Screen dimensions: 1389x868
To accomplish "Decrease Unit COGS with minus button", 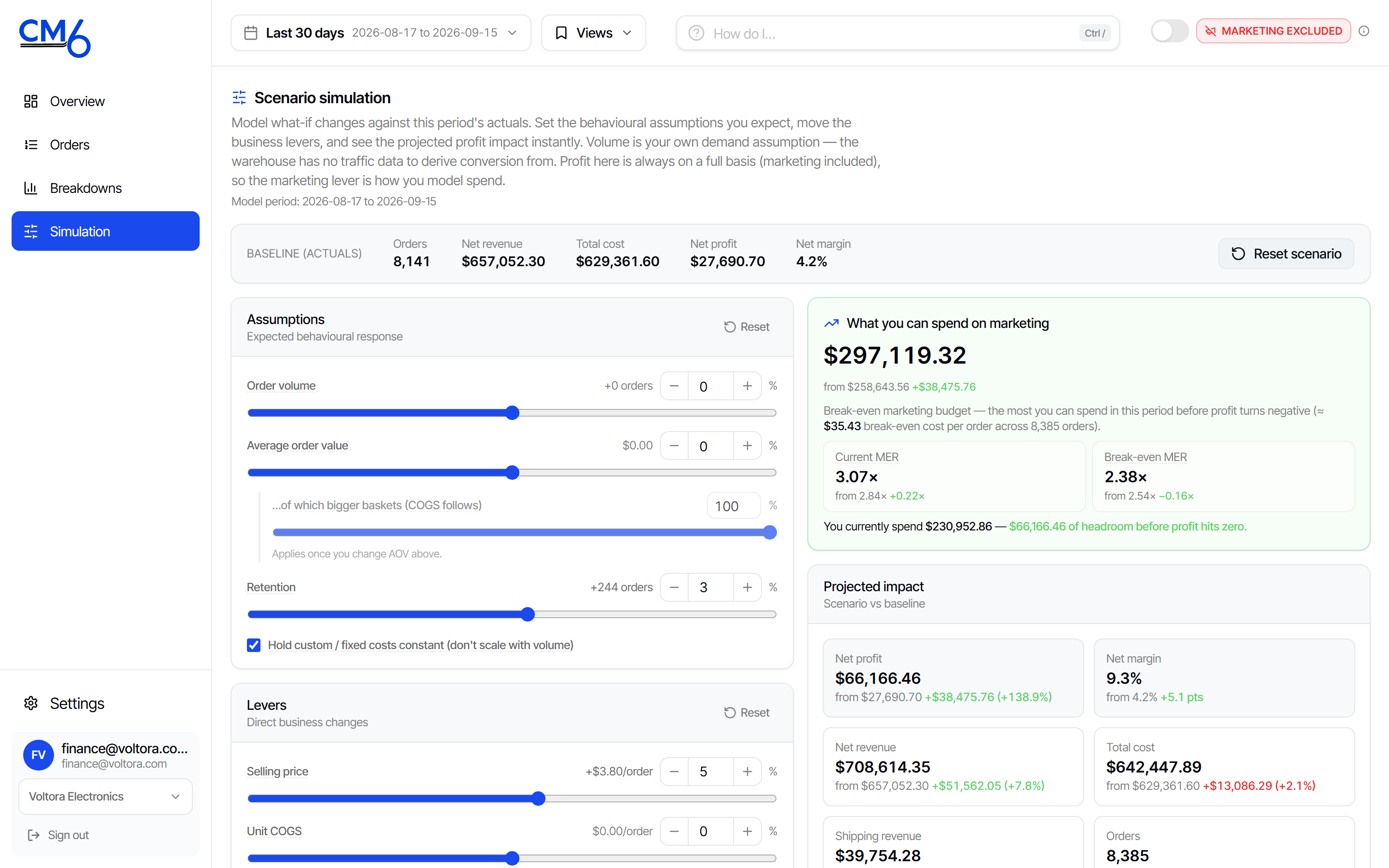I will click(x=674, y=831).
